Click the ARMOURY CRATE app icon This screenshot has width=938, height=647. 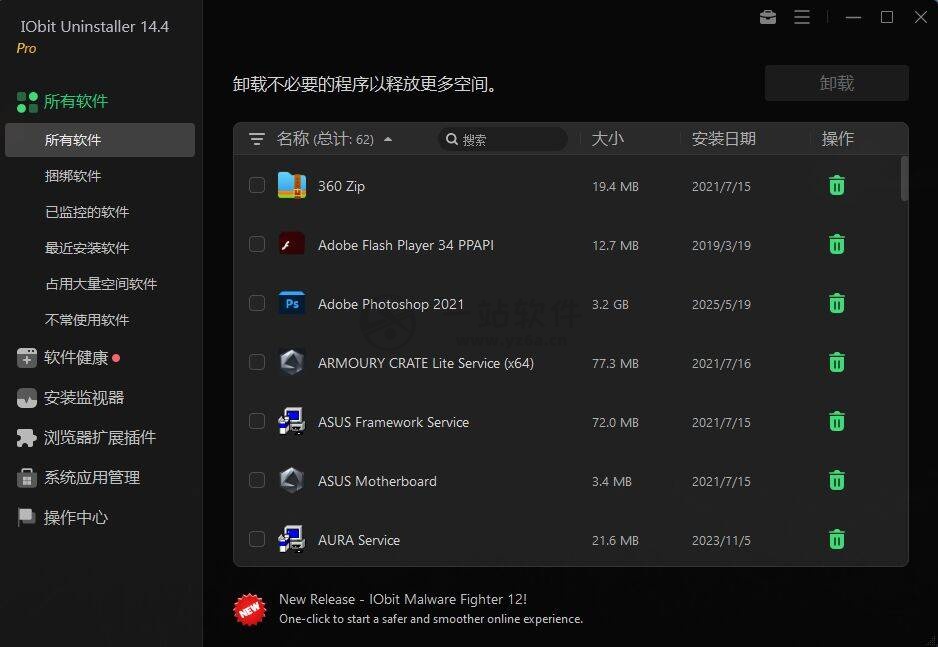(292, 362)
